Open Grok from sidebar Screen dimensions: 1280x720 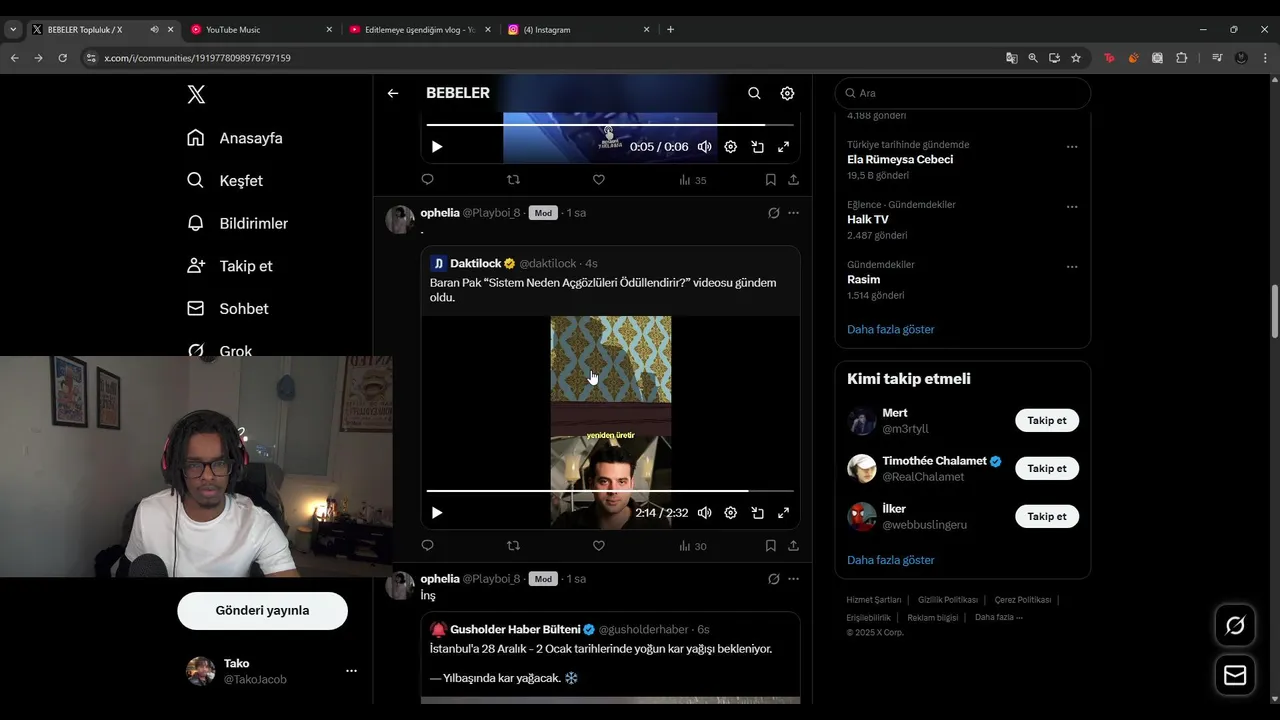(220, 350)
